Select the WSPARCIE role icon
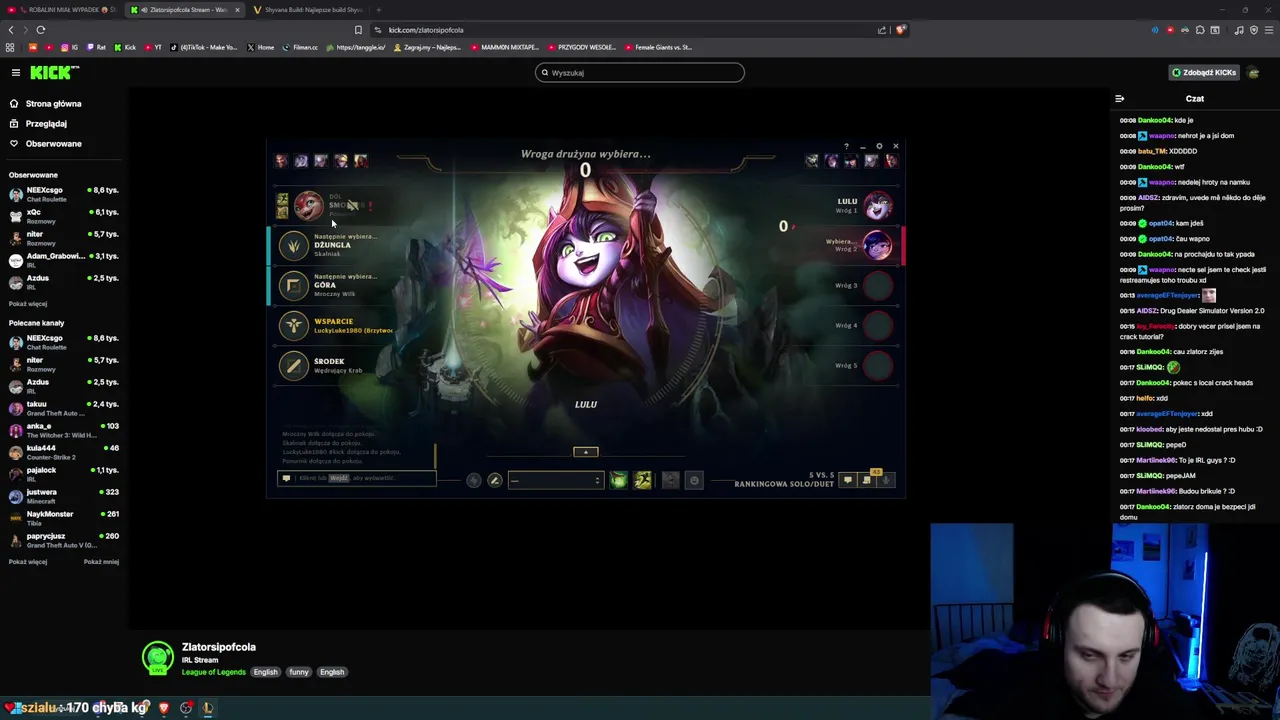Image resolution: width=1280 pixels, height=720 pixels. pos(293,325)
